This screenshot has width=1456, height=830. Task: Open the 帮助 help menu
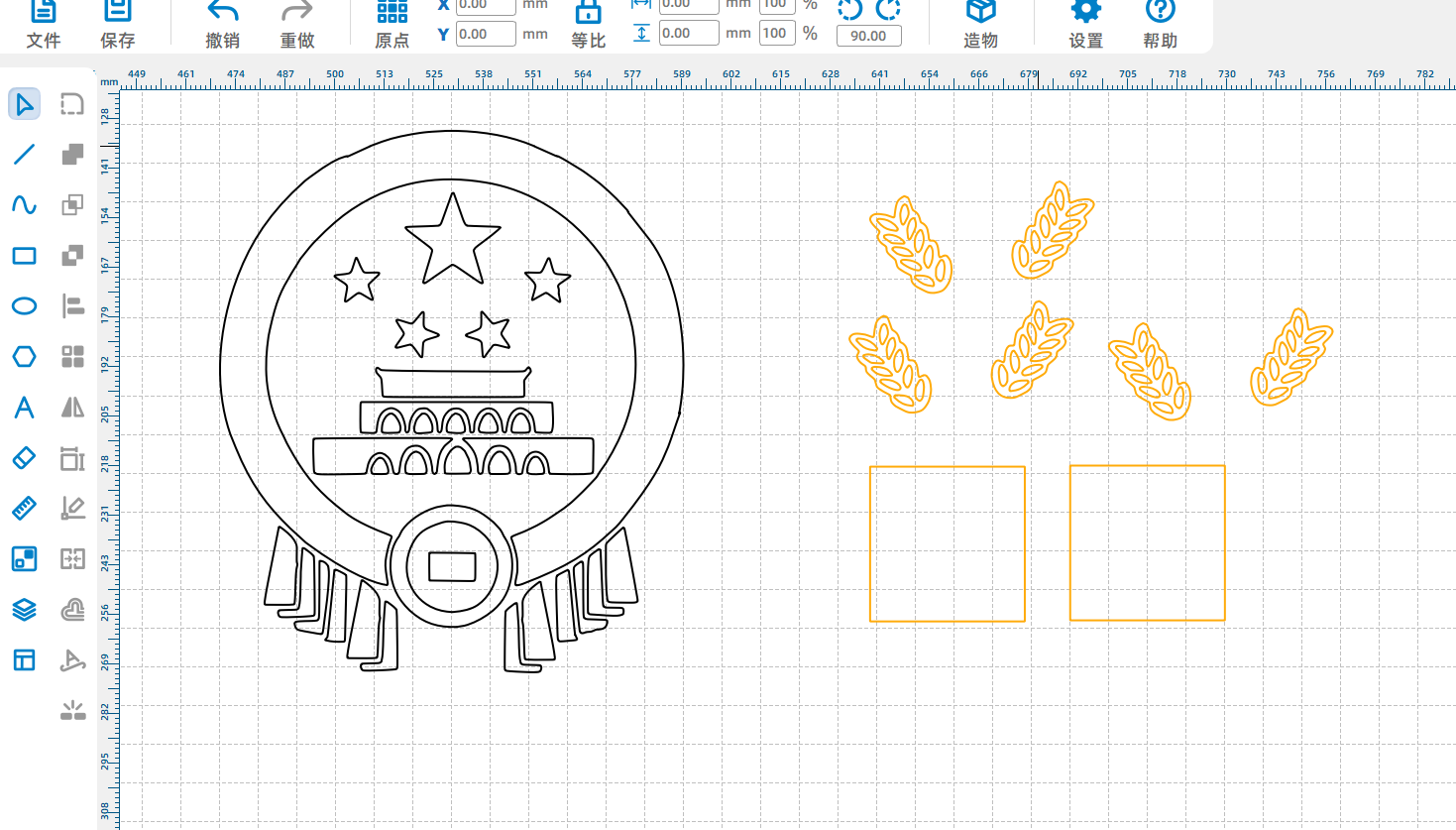[1160, 24]
